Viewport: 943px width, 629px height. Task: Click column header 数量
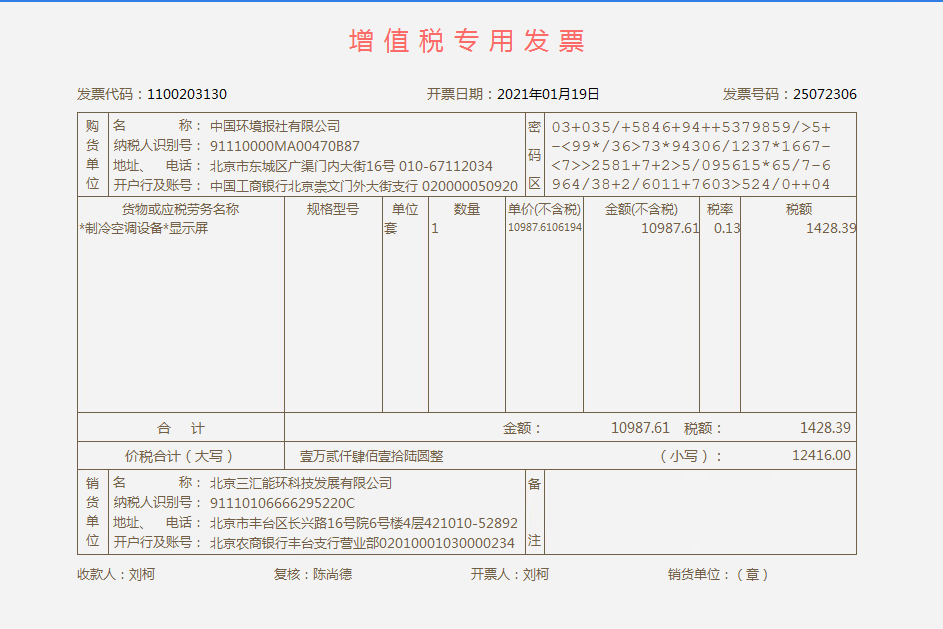click(x=467, y=209)
